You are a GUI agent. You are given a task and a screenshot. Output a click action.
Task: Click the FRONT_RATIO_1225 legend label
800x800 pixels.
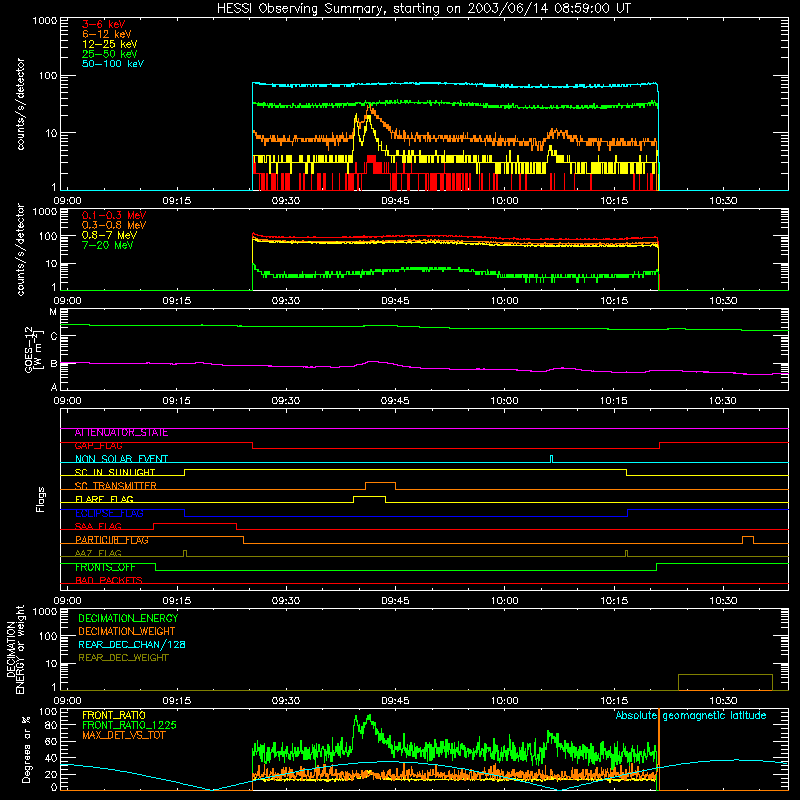(x=129, y=725)
